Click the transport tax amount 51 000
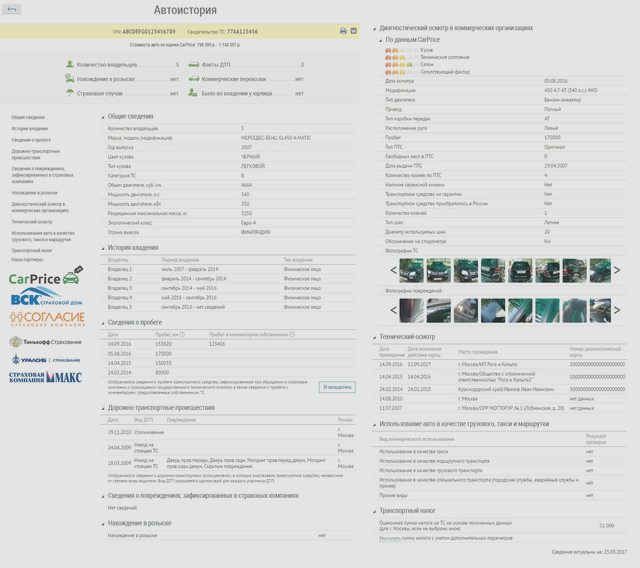640x568 pixels. 607,526
